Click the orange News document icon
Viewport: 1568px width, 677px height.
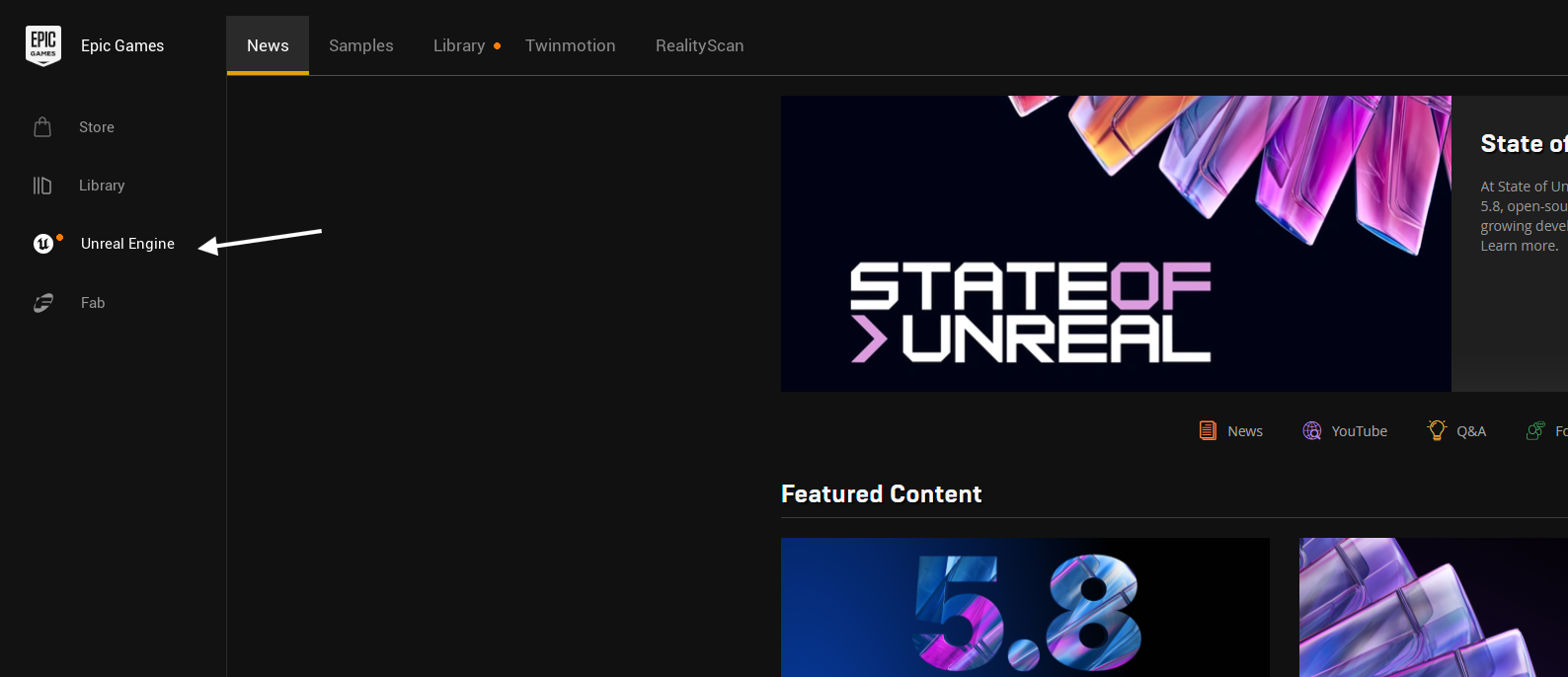click(1208, 430)
